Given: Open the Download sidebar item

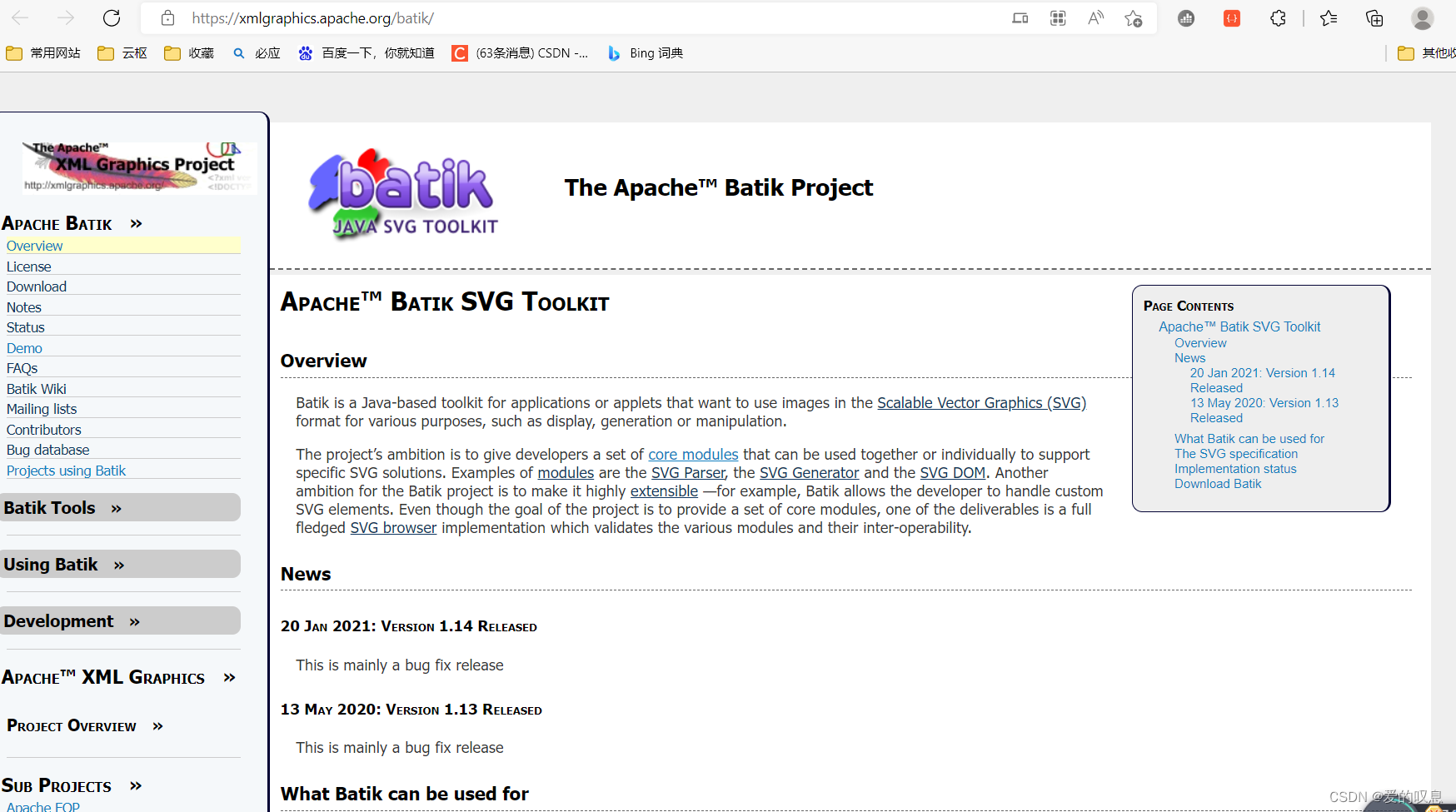Looking at the screenshot, I should click(37, 286).
